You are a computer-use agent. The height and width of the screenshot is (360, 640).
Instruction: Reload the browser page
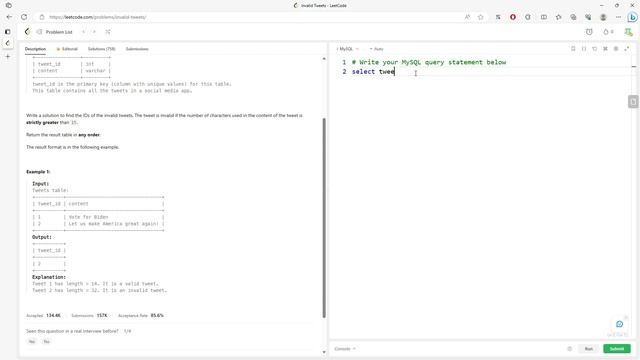point(24,17)
